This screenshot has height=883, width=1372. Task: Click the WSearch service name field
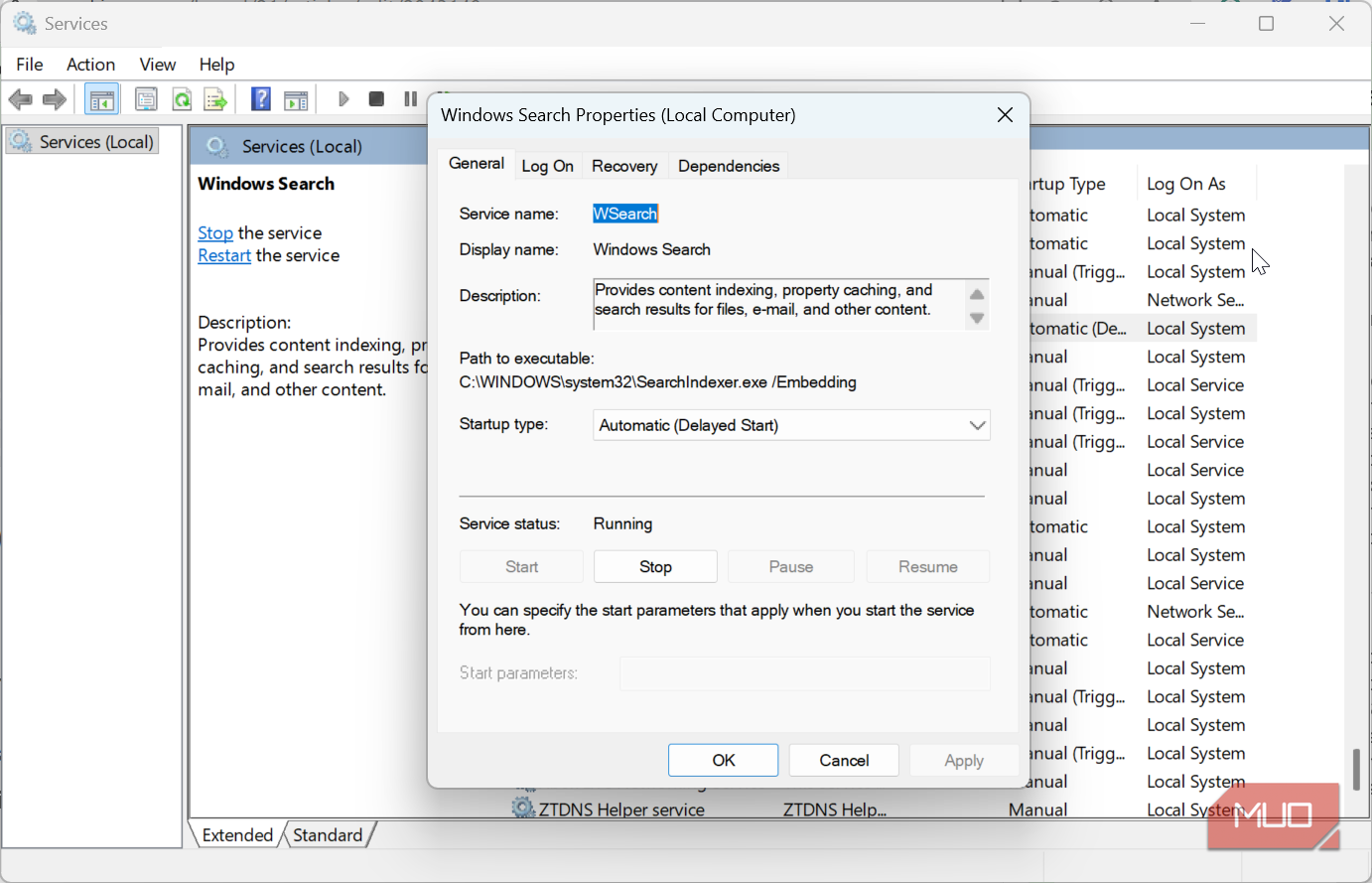[625, 214]
